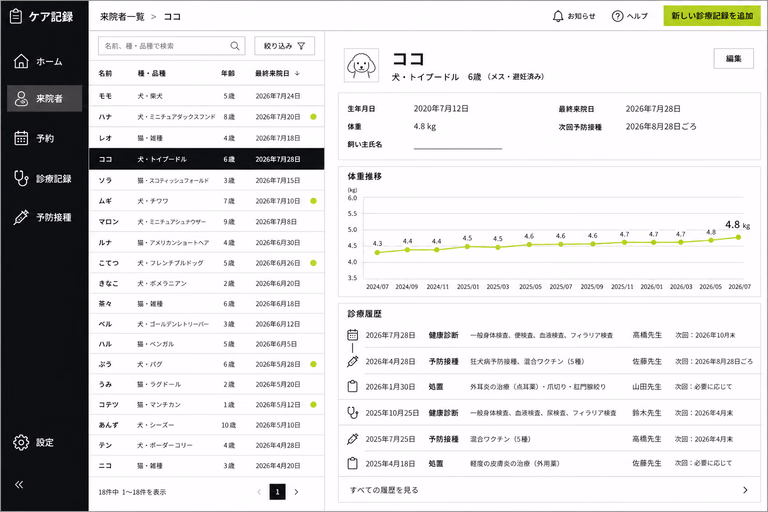Click 高橋先生 in the 2026年7月28日 history row
The height and width of the screenshot is (512, 768).
pos(647,335)
